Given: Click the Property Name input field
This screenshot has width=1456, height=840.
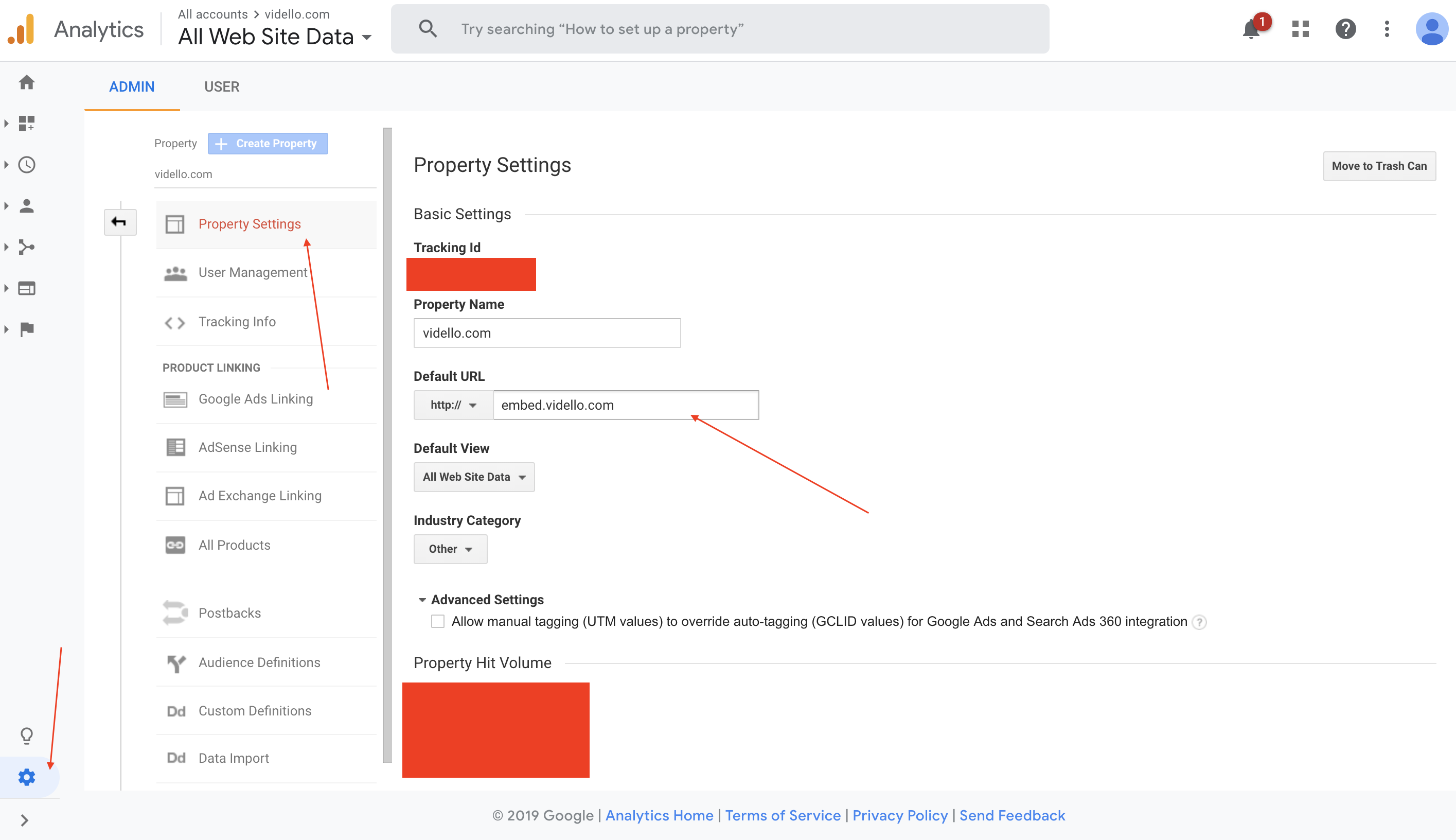Looking at the screenshot, I should [x=547, y=333].
